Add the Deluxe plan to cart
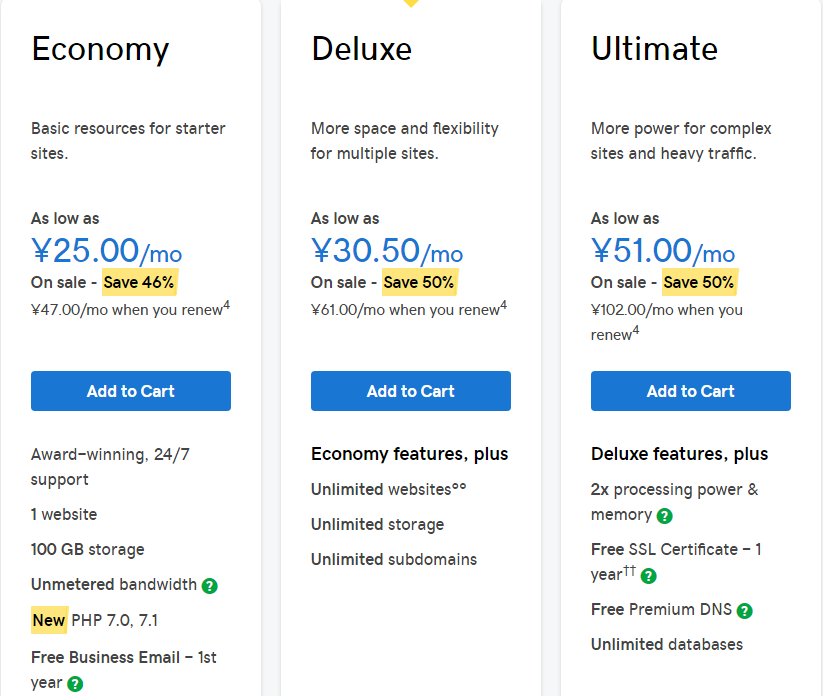Screen dimensions: 823x696 pos(411,391)
